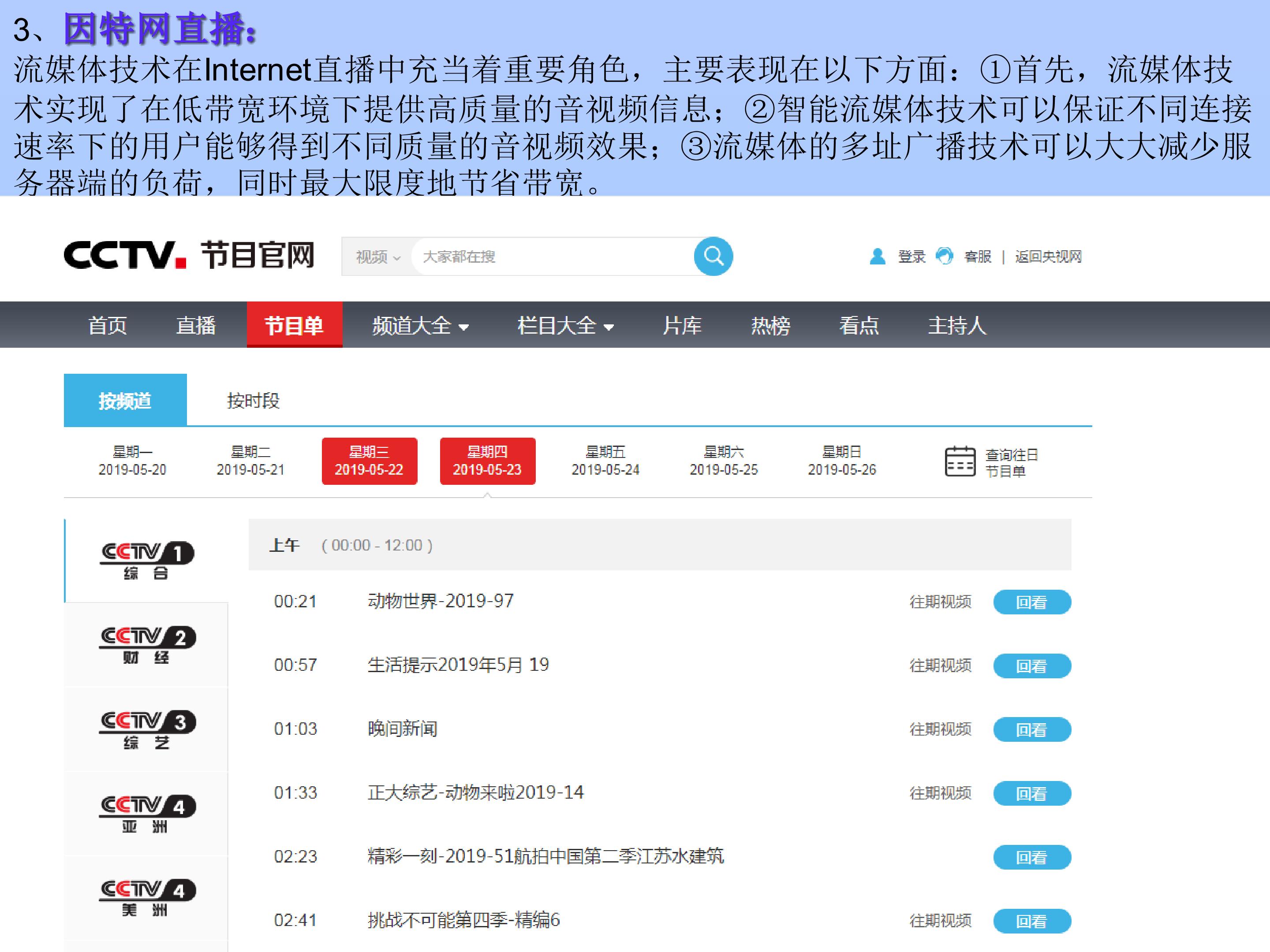The height and width of the screenshot is (952, 1270).
Task: Click program title 生活提示2019年5月 19
Action: [458, 665]
